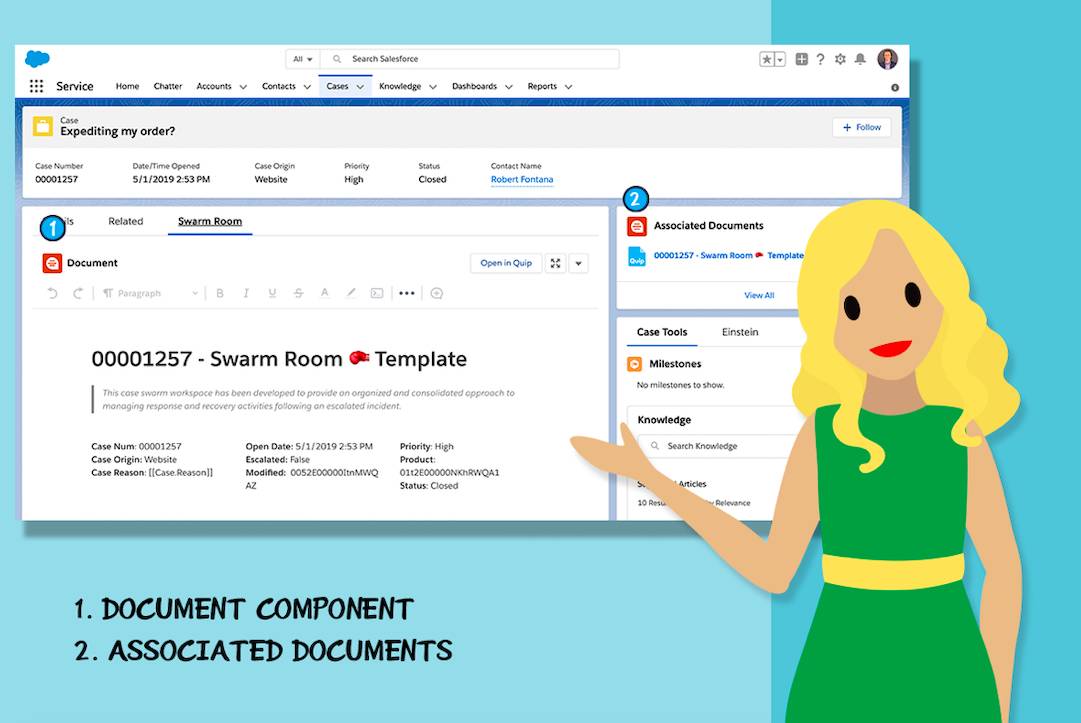Expand the Knowledge tab chevron
Image resolution: width=1081 pixels, height=723 pixels.
coord(433,87)
